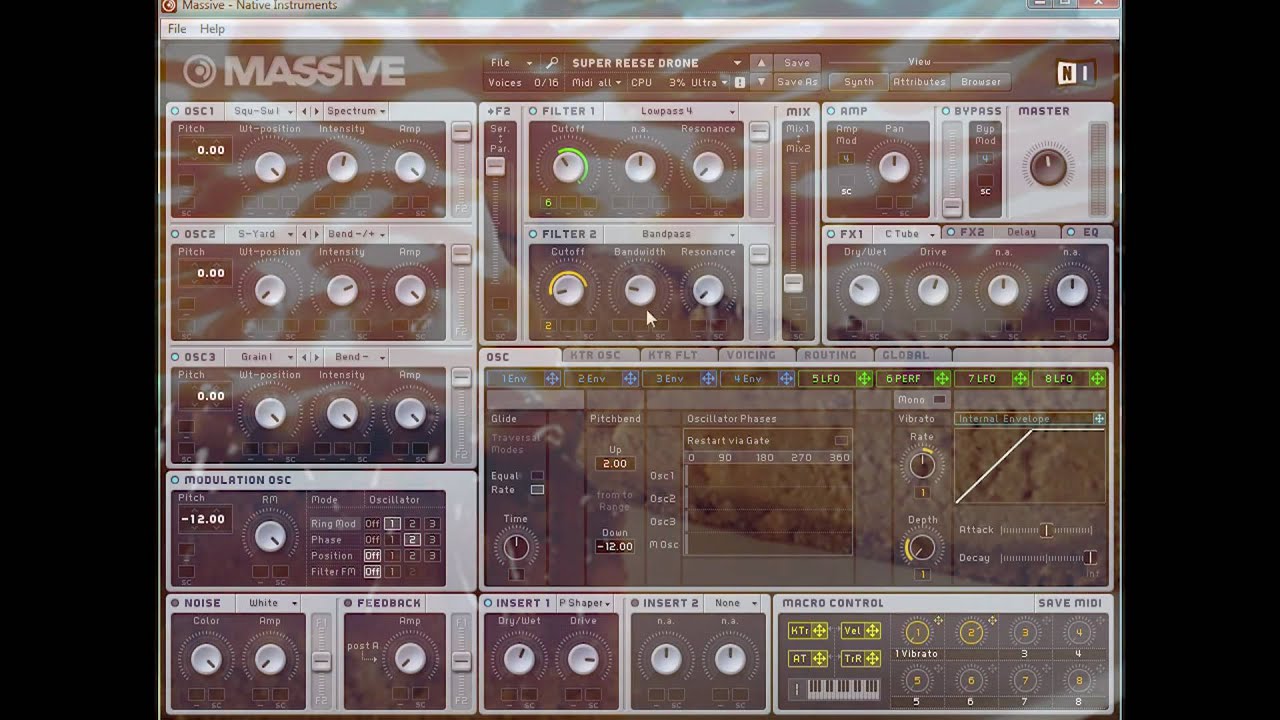The height and width of the screenshot is (720, 1280).
Task: Load previous preset with up arrow
Action: (761, 63)
